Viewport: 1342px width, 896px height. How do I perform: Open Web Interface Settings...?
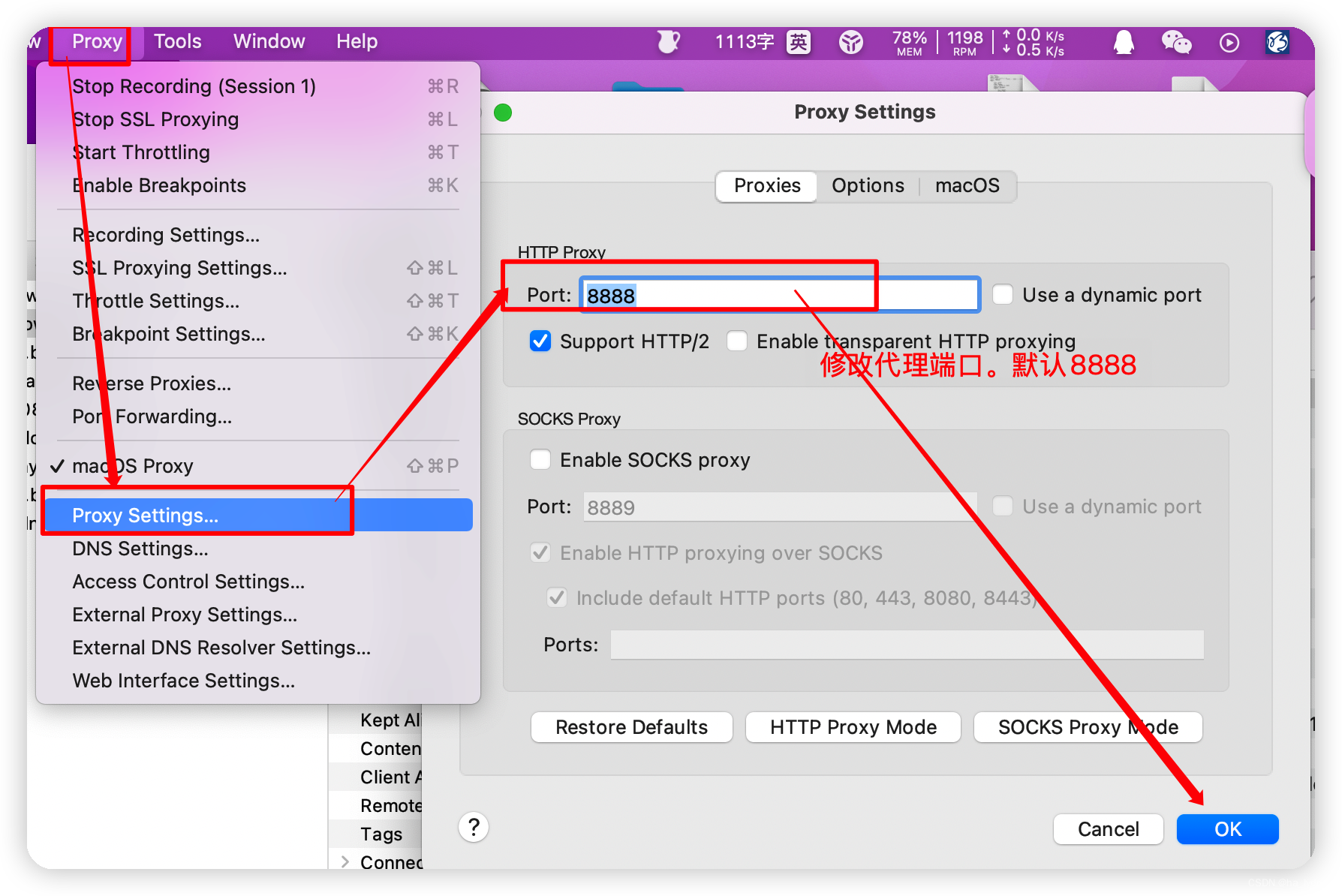257,681
